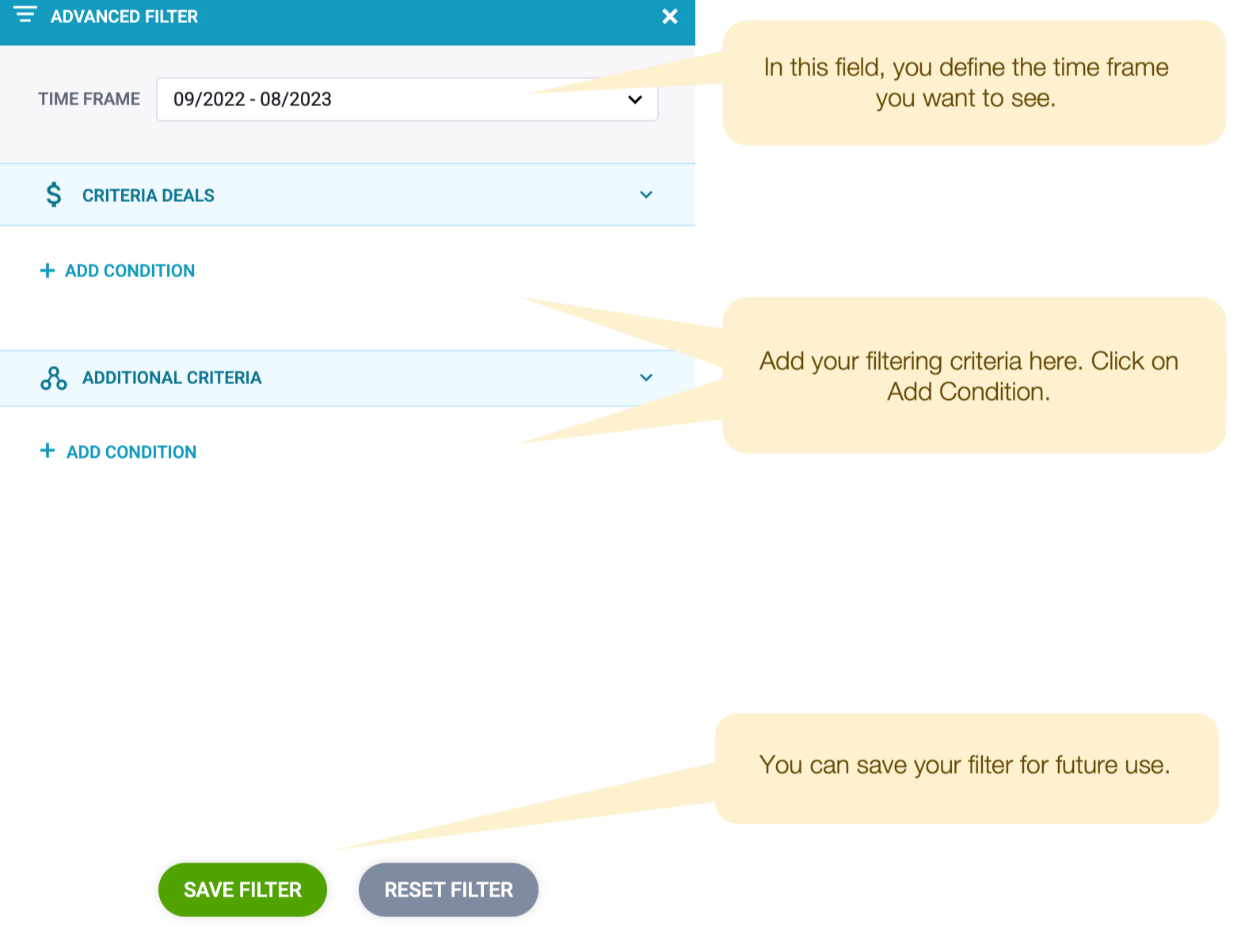Close the Advanced Filter panel
Image resolution: width=1260 pixels, height=952 pixels.
click(670, 17)
